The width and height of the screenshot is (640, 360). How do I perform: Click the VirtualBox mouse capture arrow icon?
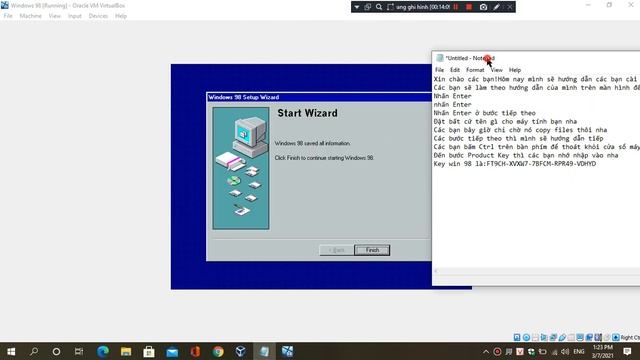point(616,337)
